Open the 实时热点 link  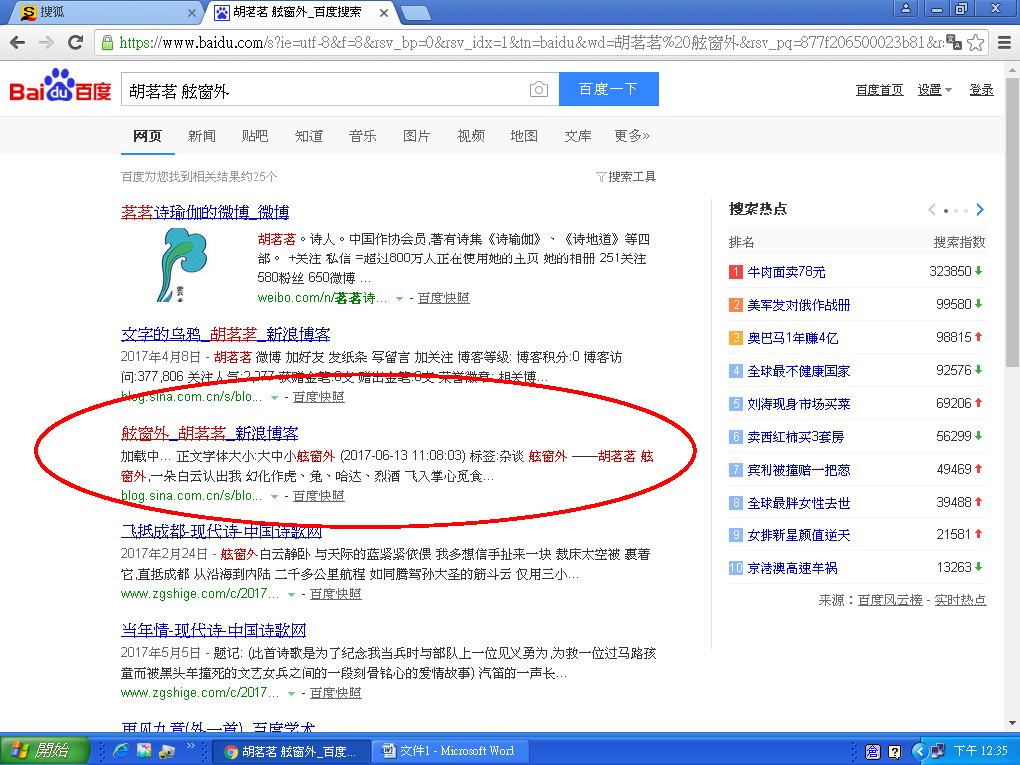(x=960, y=600)
